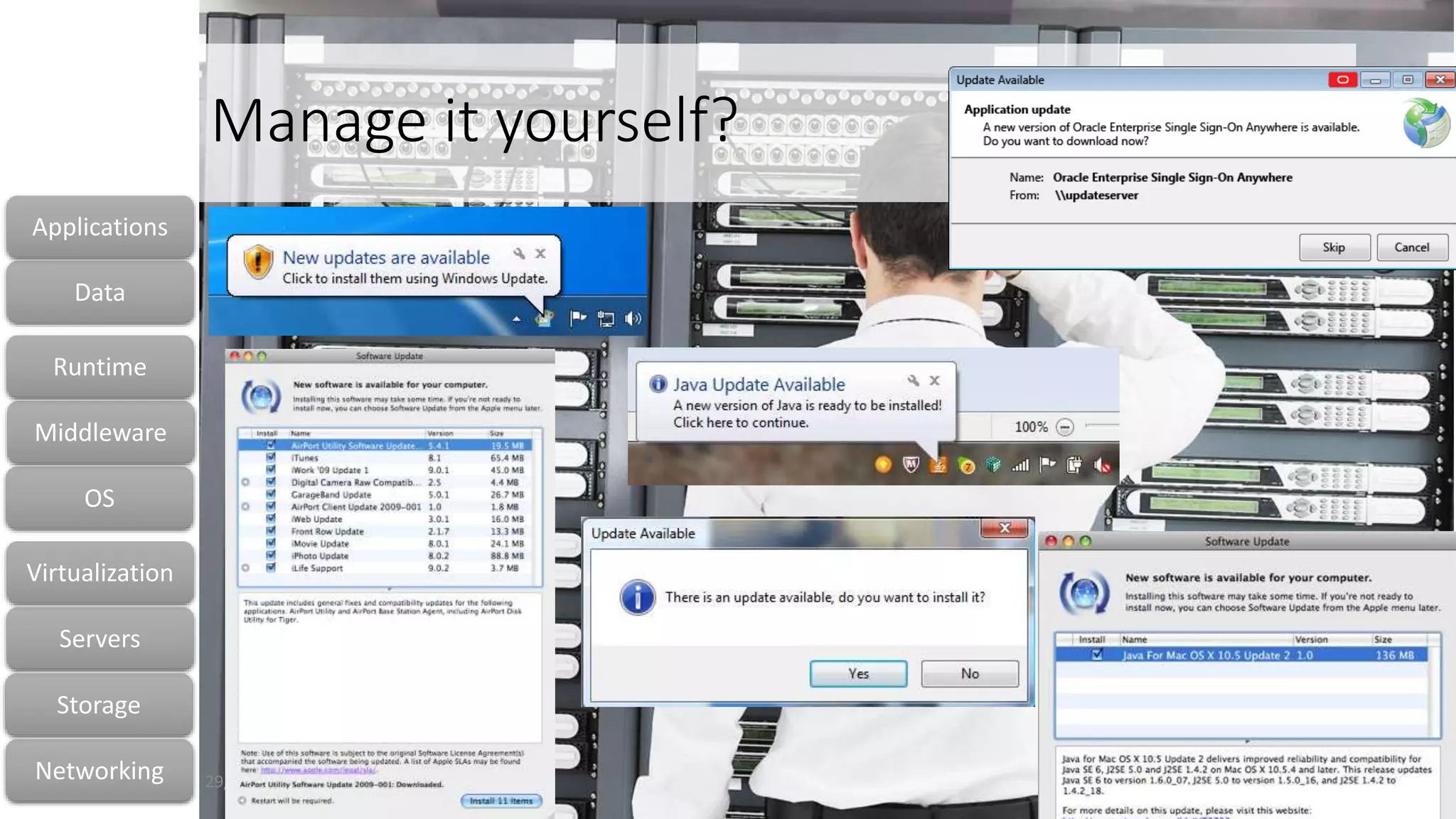This screenshot has height=819, width=1456.
Task: Click the globe icon in the Oracle update dialog
Action: pos(1425,123)
